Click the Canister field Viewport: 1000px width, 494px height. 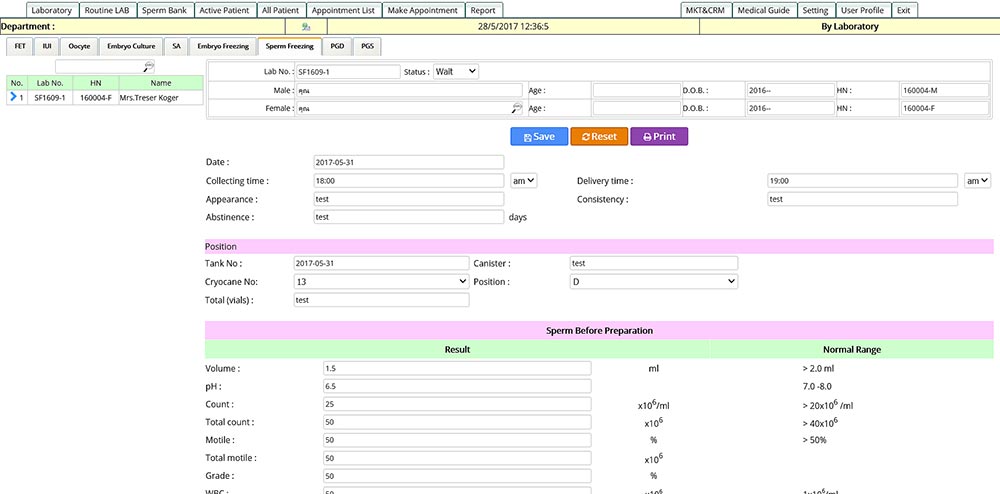click(654, 263)
